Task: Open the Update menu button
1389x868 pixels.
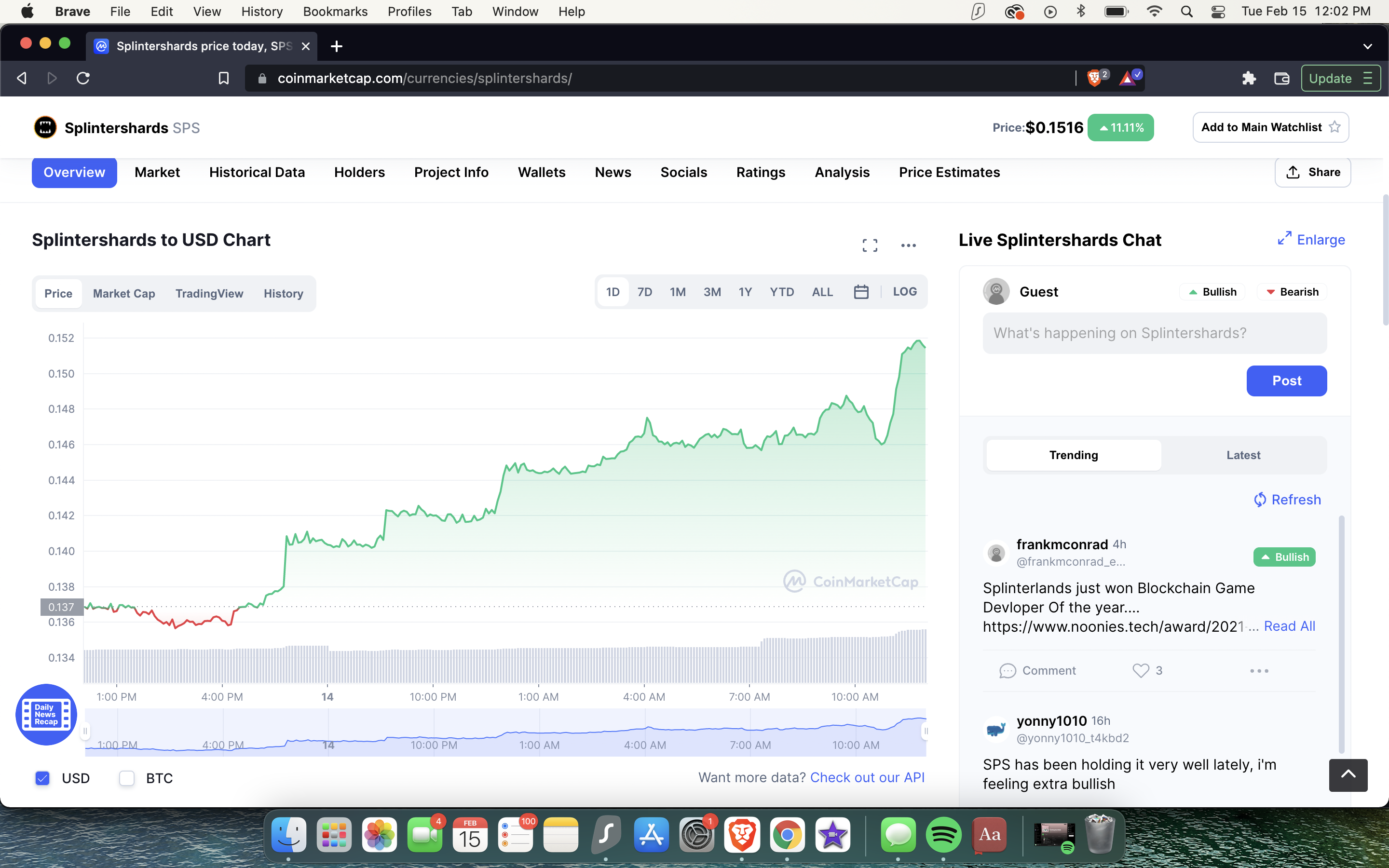Action: (x=1340, y=78)
